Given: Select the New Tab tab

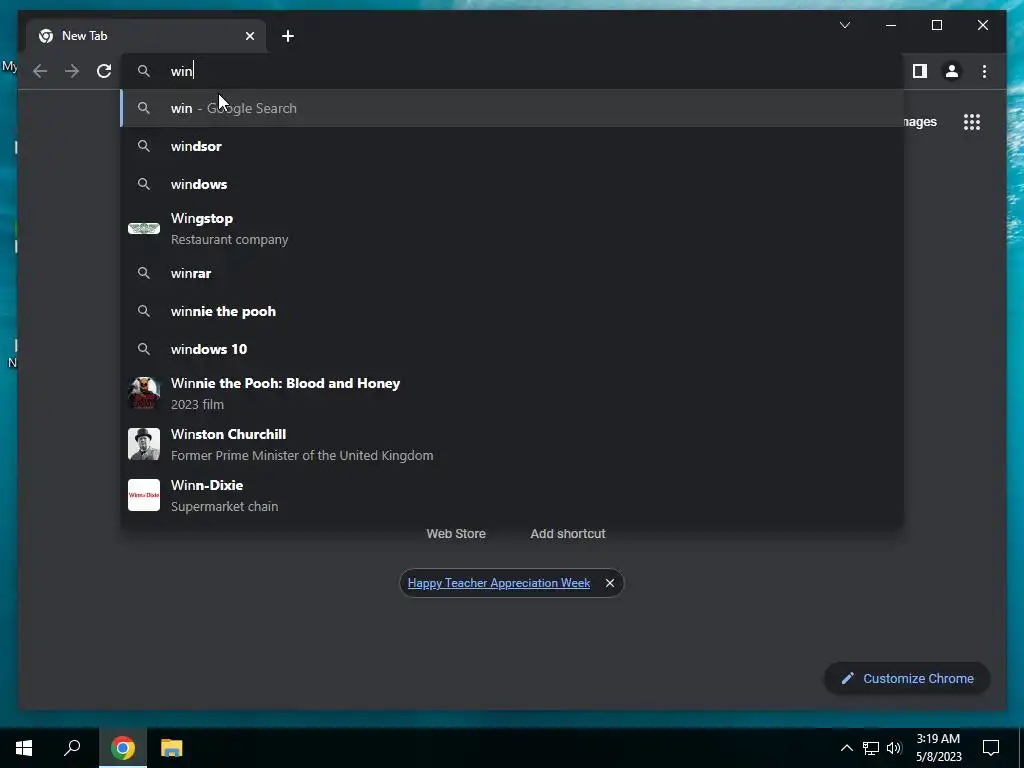Looking at the screenshot, I should [146, 36].
